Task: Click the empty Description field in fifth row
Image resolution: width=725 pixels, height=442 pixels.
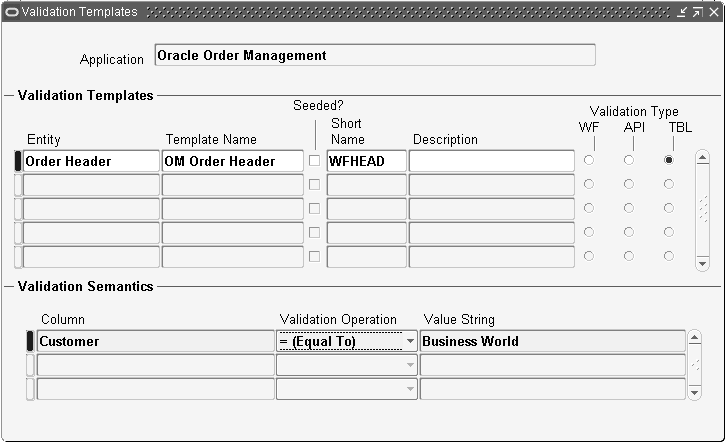Action: [492, 257]
